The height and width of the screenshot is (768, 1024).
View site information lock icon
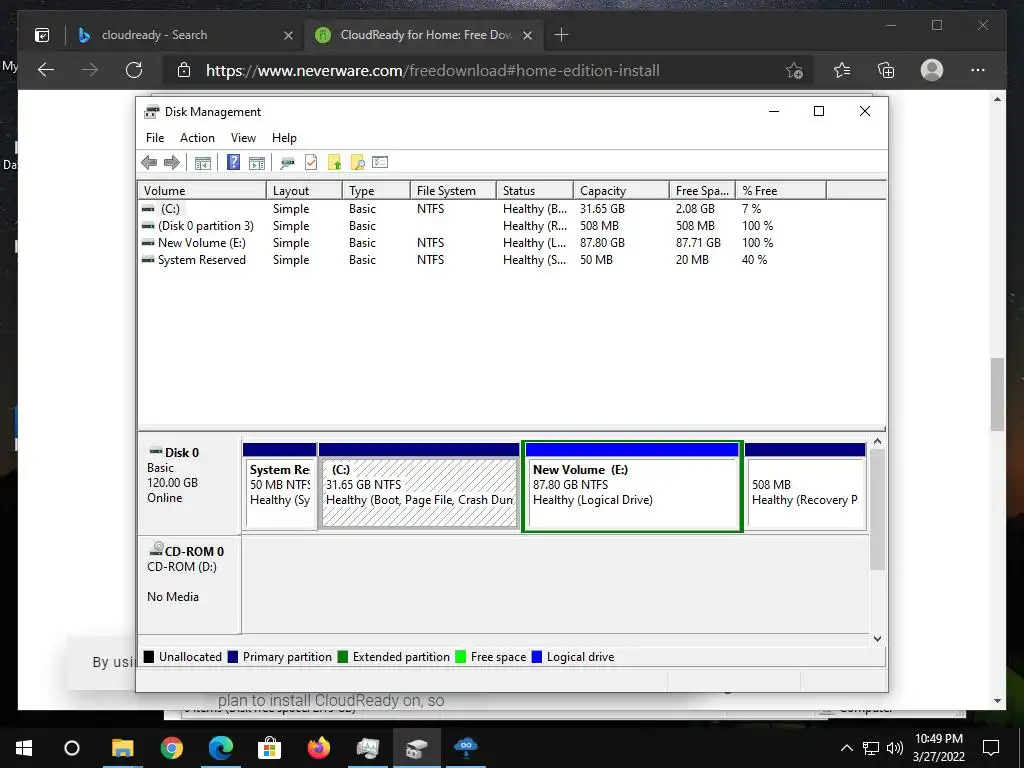(184, 70)
